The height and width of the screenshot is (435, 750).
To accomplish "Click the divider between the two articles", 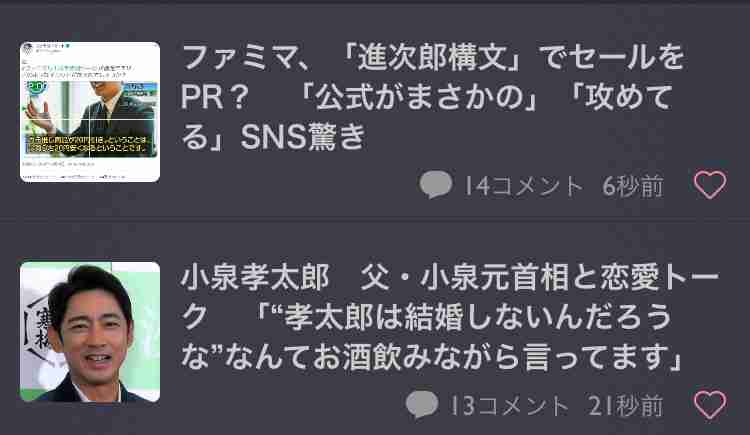I will pos(375,221).
